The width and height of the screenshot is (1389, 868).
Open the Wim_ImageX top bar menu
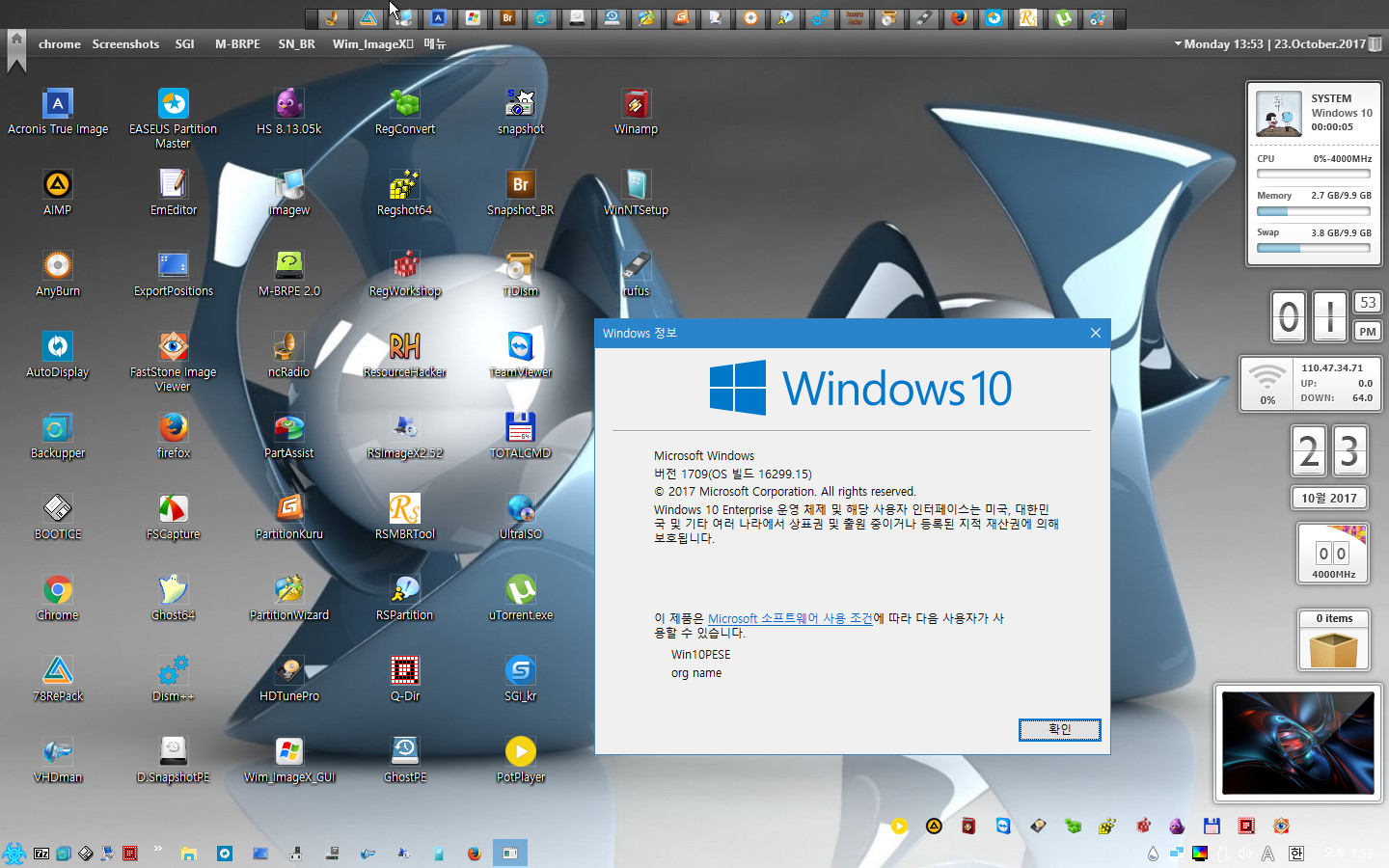[x=372, y=44]
